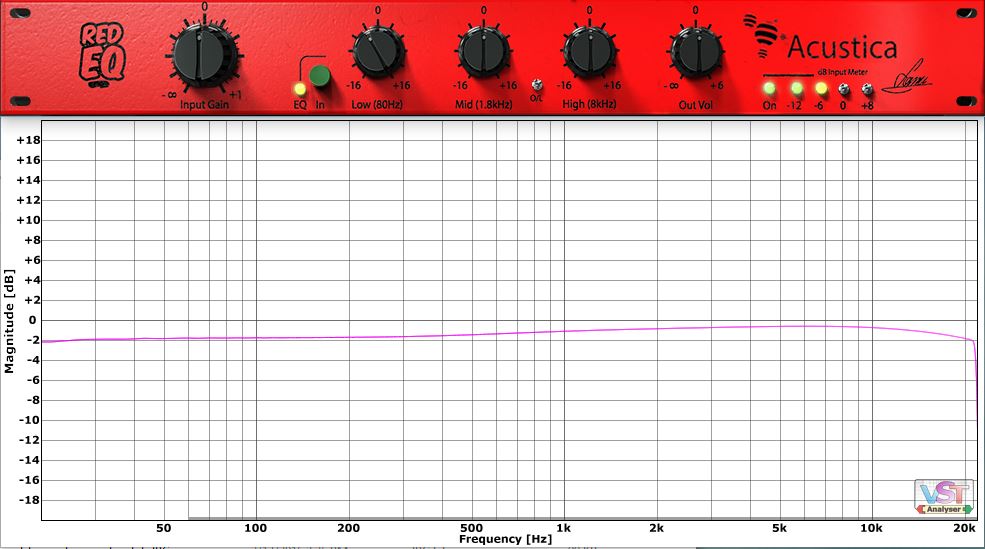Click the '50' frequency axis label
985x549 pixels.
[163, 528]
